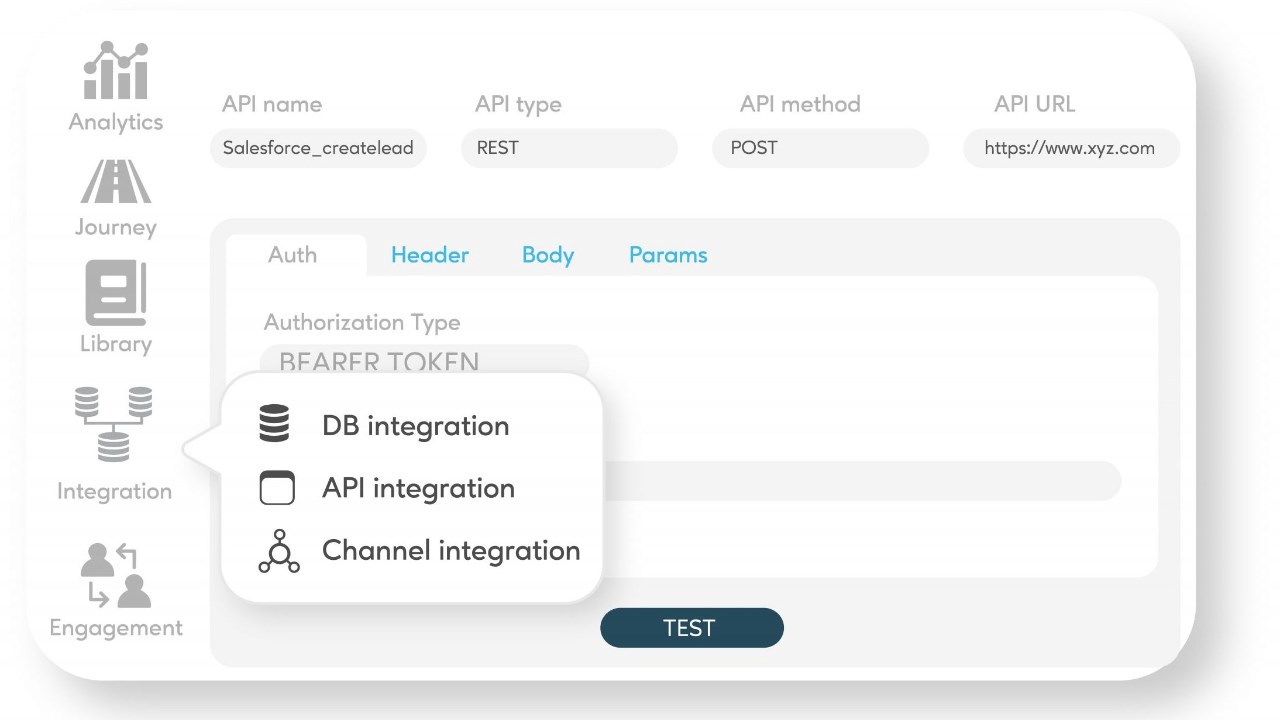Click the Journey road icon
This screenshot has width=1280, height=720.
pyautogui.click(x=116, y=182)
